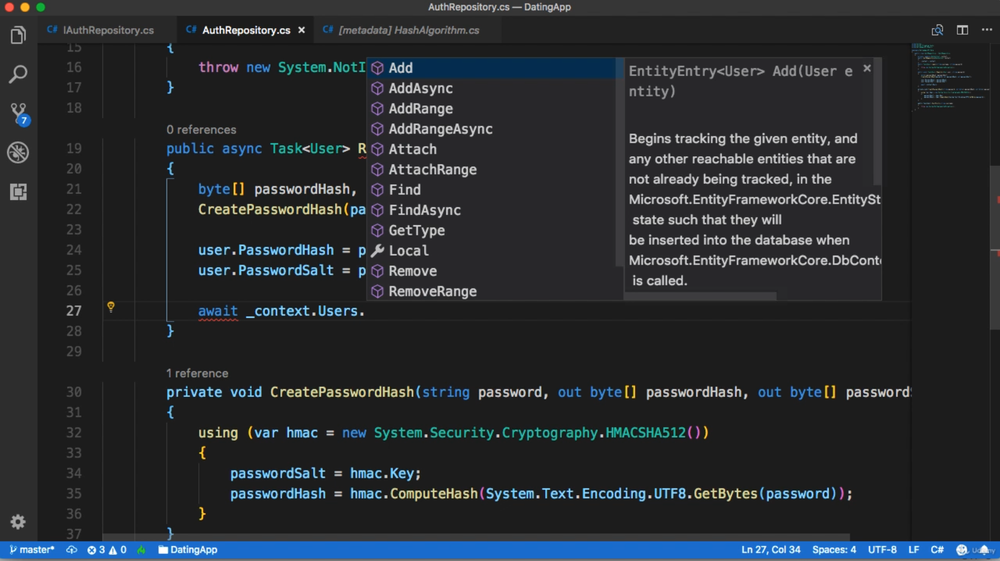Click the master branch in status bar
1000x561 pixels.
click(32, 550)
